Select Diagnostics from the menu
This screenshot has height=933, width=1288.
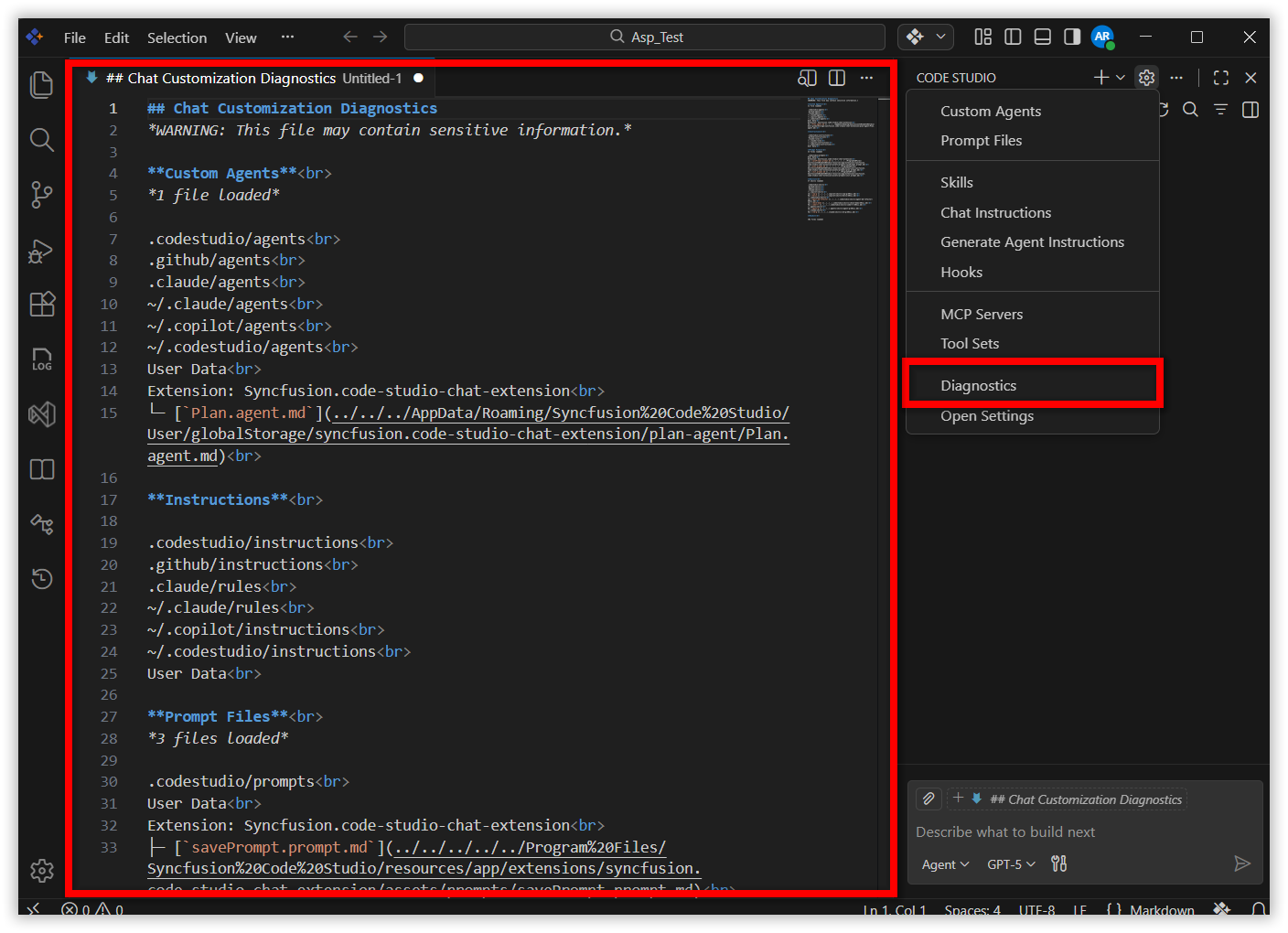(x=978, y=386)
